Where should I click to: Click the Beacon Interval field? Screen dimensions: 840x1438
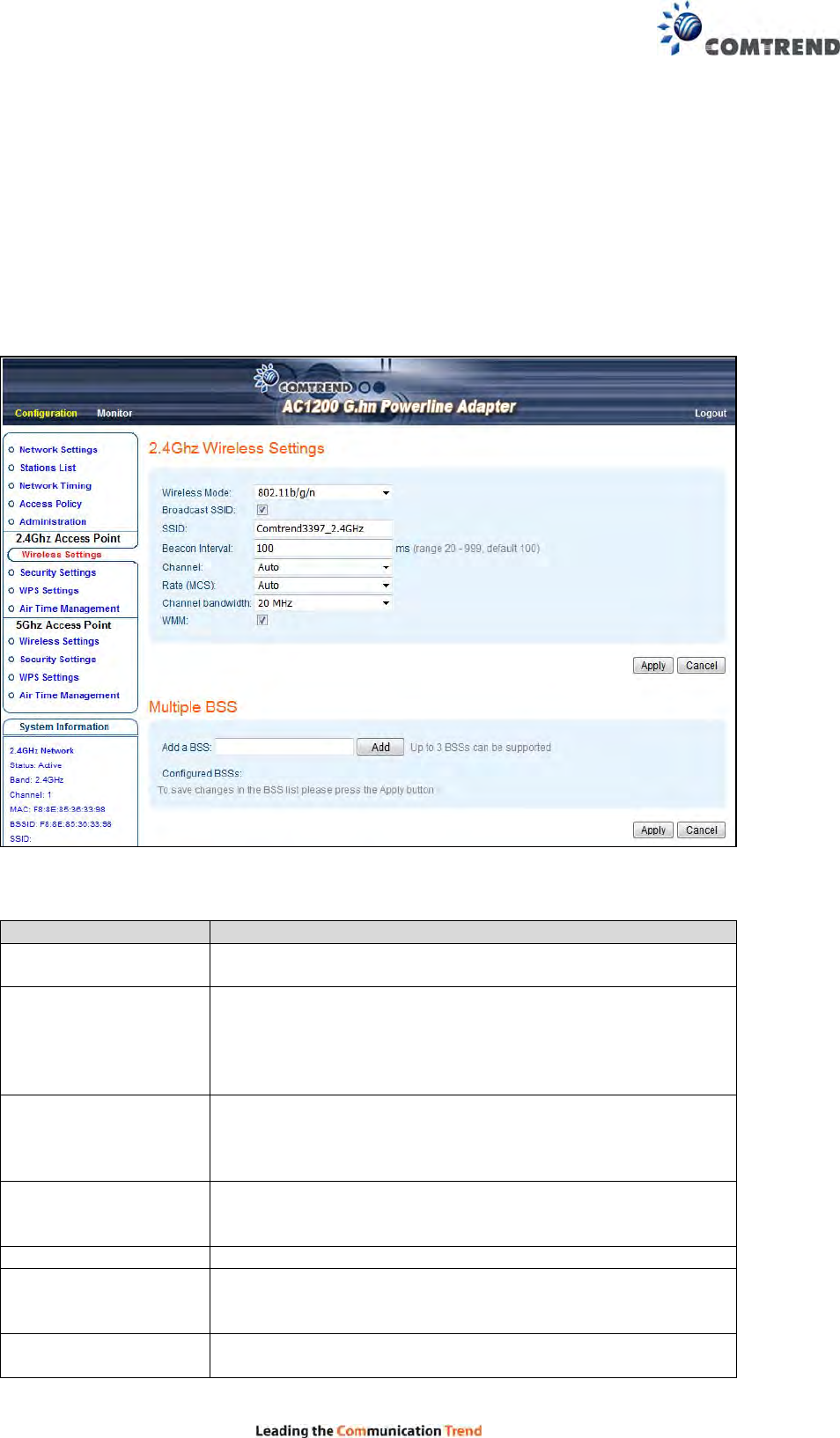[x=323, y=548]
